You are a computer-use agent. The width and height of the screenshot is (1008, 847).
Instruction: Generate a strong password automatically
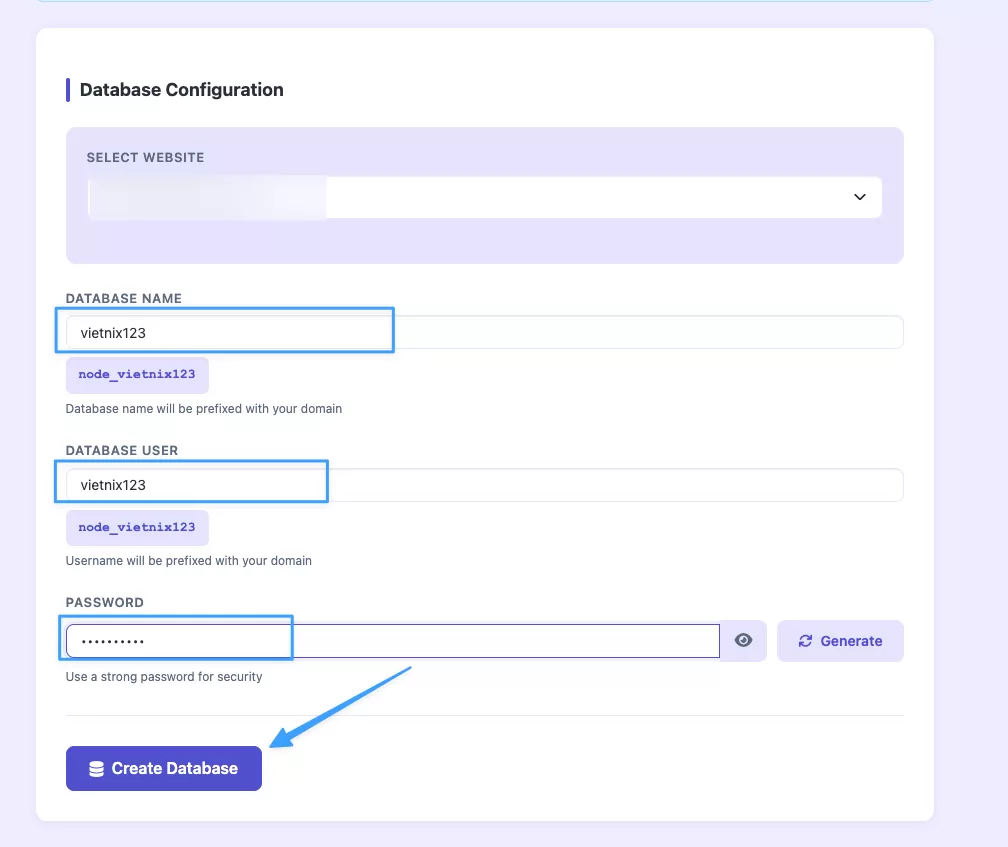point(840,640)
